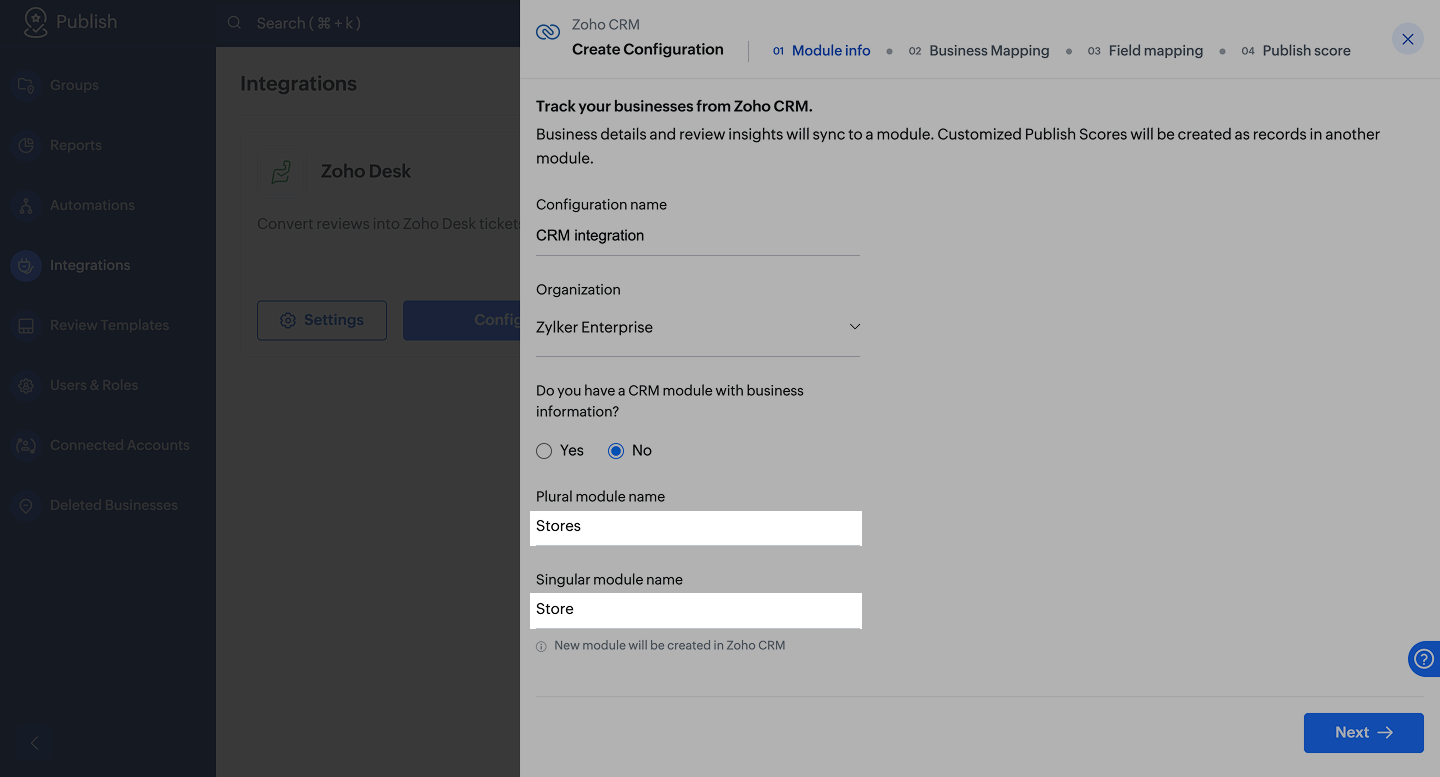This screenshot has height=777, width=1440.
Task: Click the Groups sidebar icon
Action: tap(26, 85)
